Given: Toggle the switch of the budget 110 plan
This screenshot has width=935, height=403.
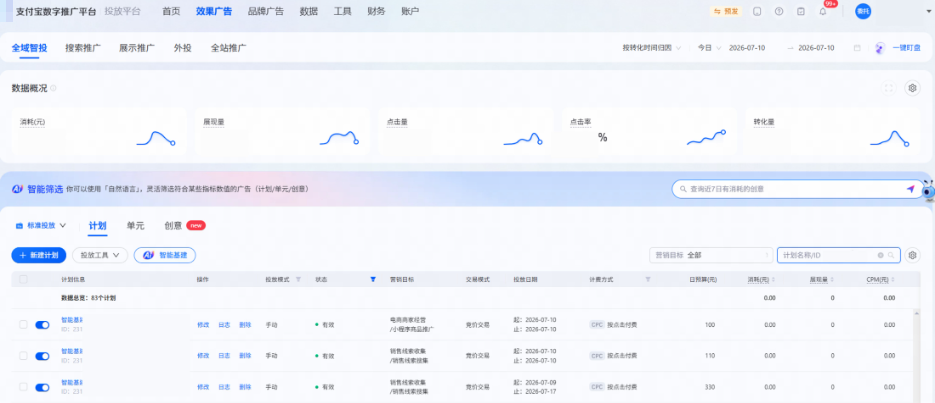Looking at the screenshot, I should click(x=42, y=356).
